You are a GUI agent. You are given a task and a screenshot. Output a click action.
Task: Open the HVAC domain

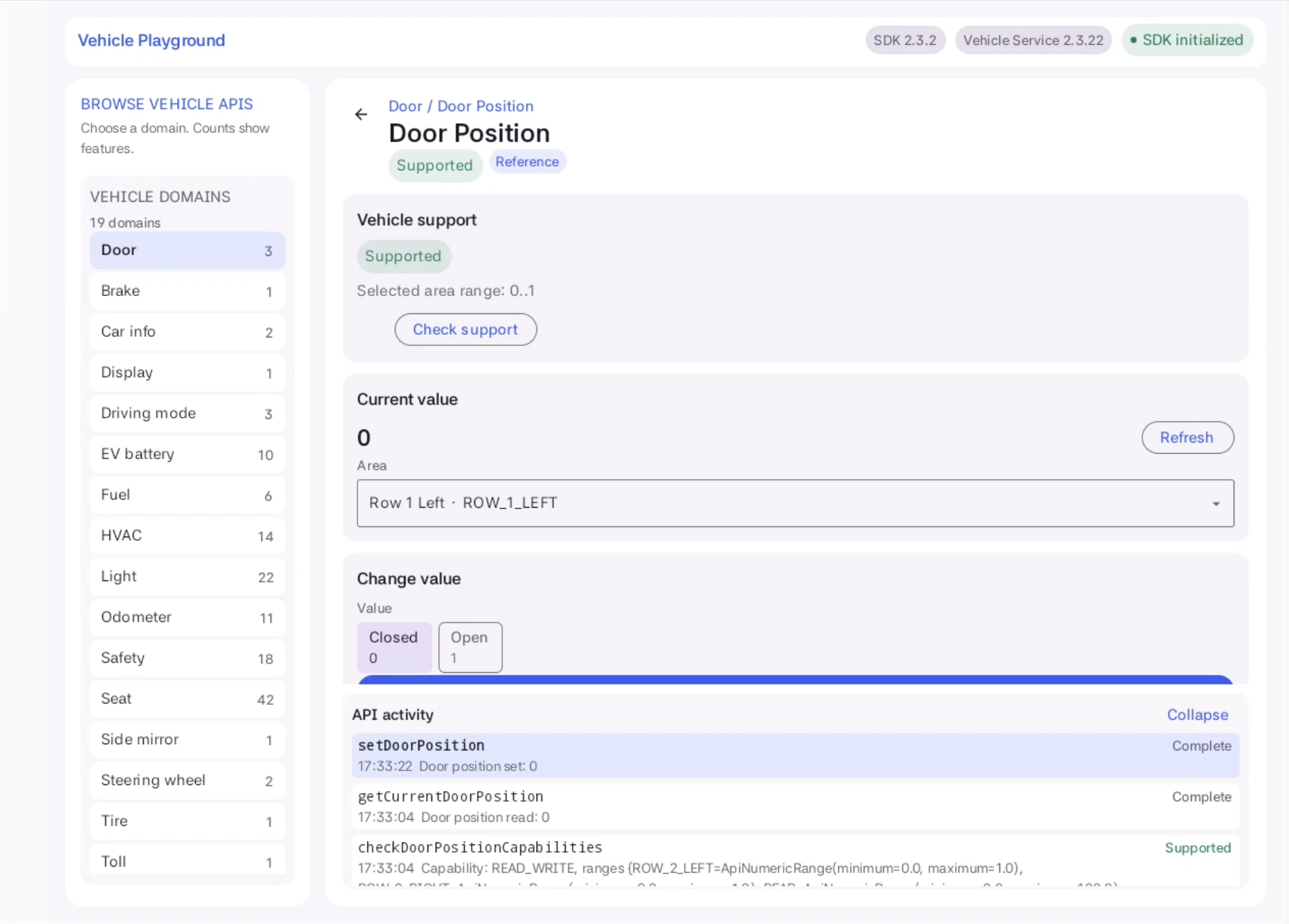click(x=187, y=536)
